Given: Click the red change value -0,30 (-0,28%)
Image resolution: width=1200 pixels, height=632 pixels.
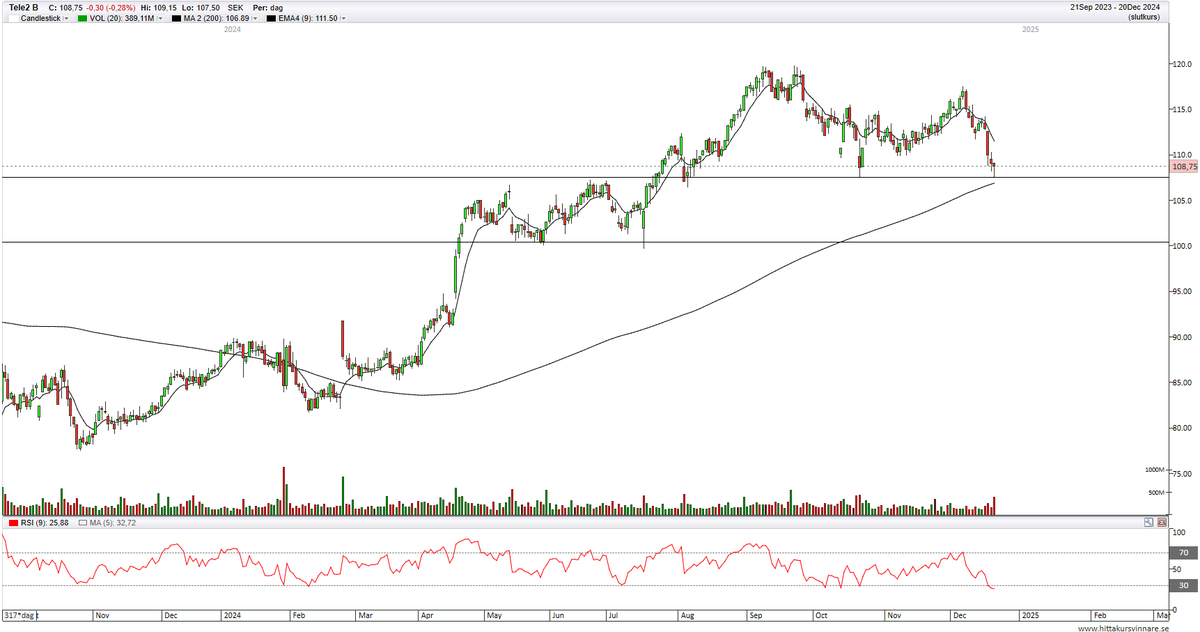Looking at the screenshot, I should pyautogui.click(x=111, y=7).
